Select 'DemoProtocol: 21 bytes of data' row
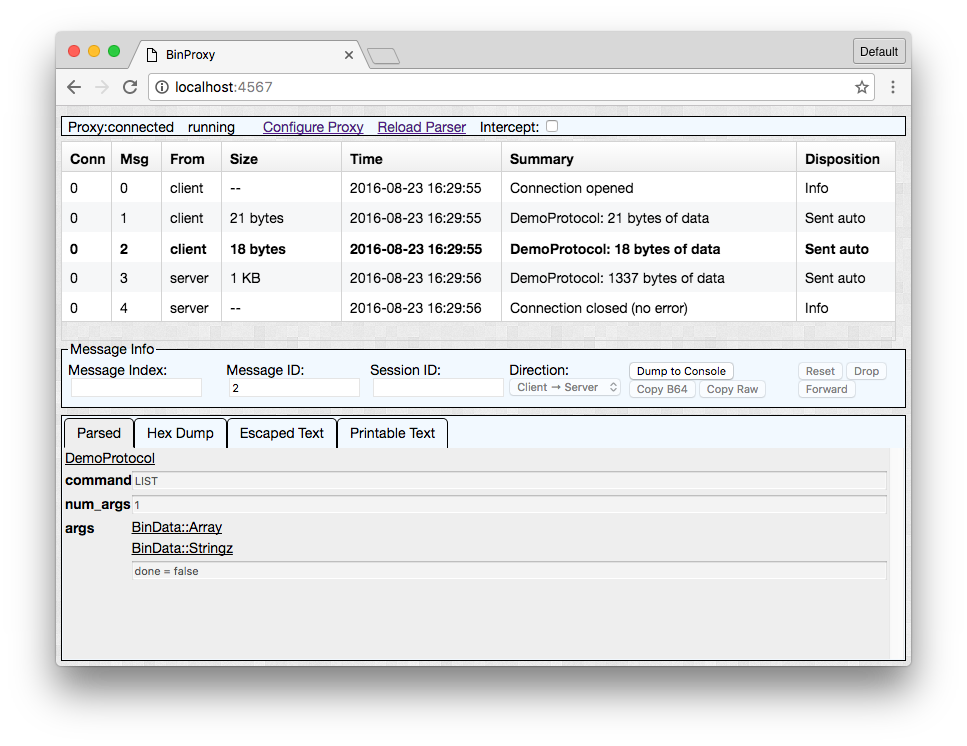 click(478, 218)
